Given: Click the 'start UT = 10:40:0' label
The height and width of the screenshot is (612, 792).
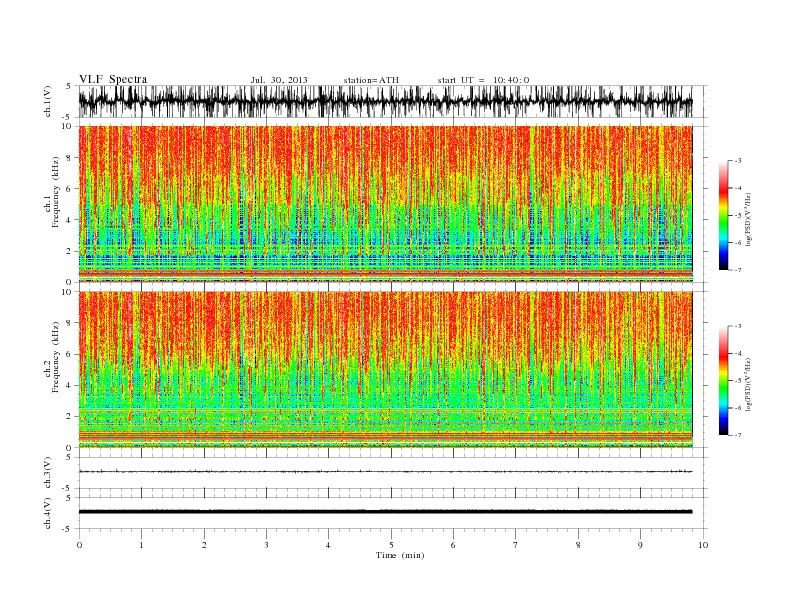Looking at the screenshot, I should pos(483,80).
